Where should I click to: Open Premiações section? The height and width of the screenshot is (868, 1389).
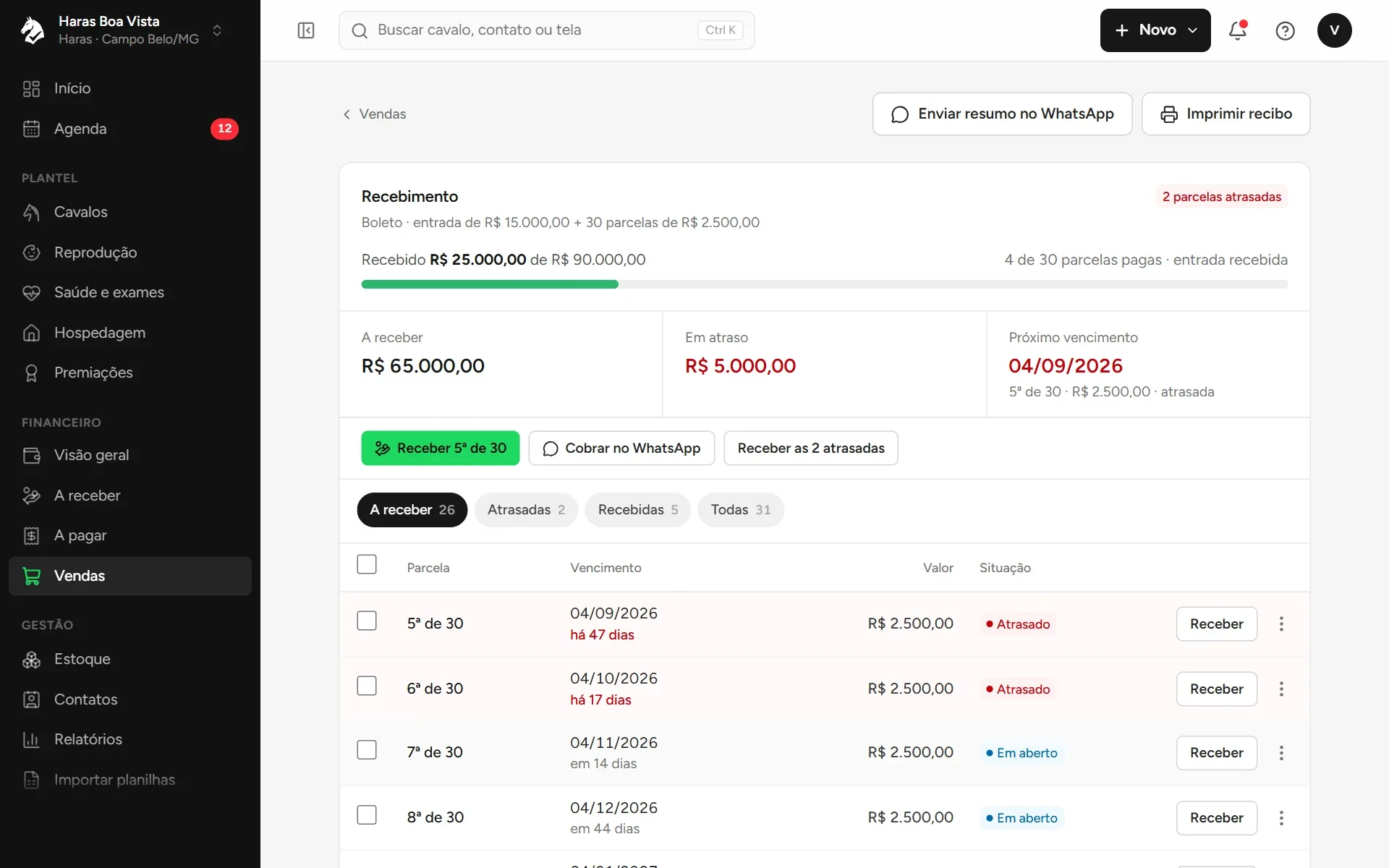click(x=130, y=373)
